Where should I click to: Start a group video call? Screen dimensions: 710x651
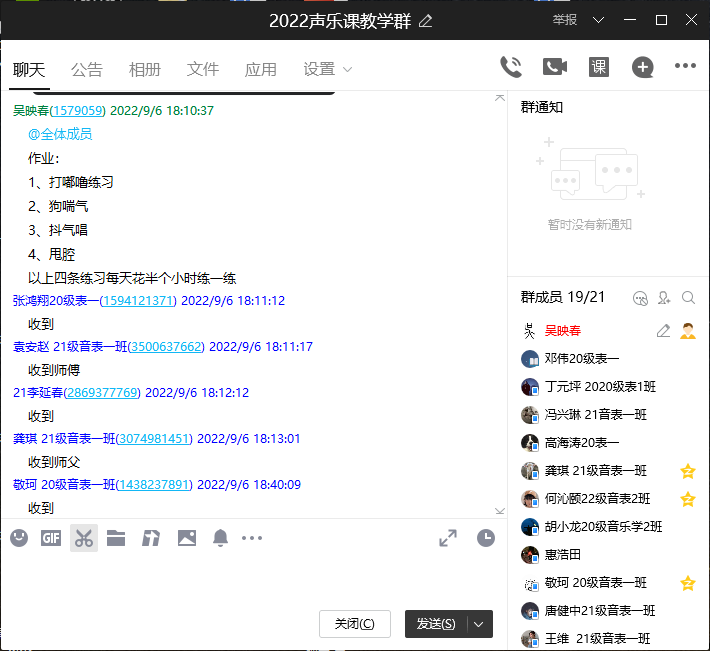tap(555, 67)
